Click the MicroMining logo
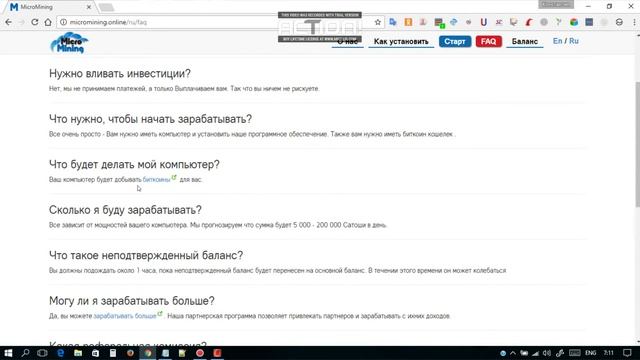The width and height of the screenshot is (640, 360). (x=69, y=43)
